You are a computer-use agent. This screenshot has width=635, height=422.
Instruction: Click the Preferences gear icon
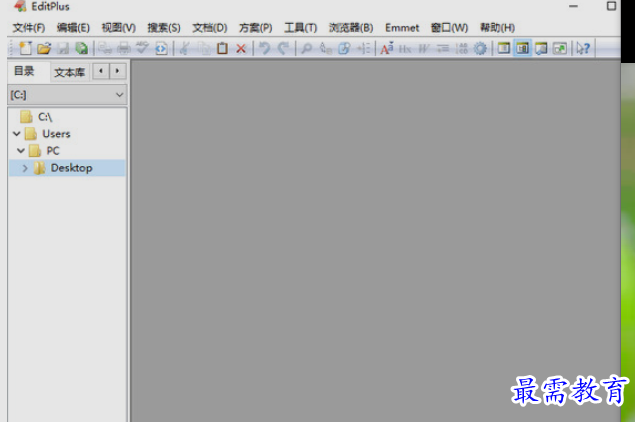pyautogui.click(x=480, y=49)
